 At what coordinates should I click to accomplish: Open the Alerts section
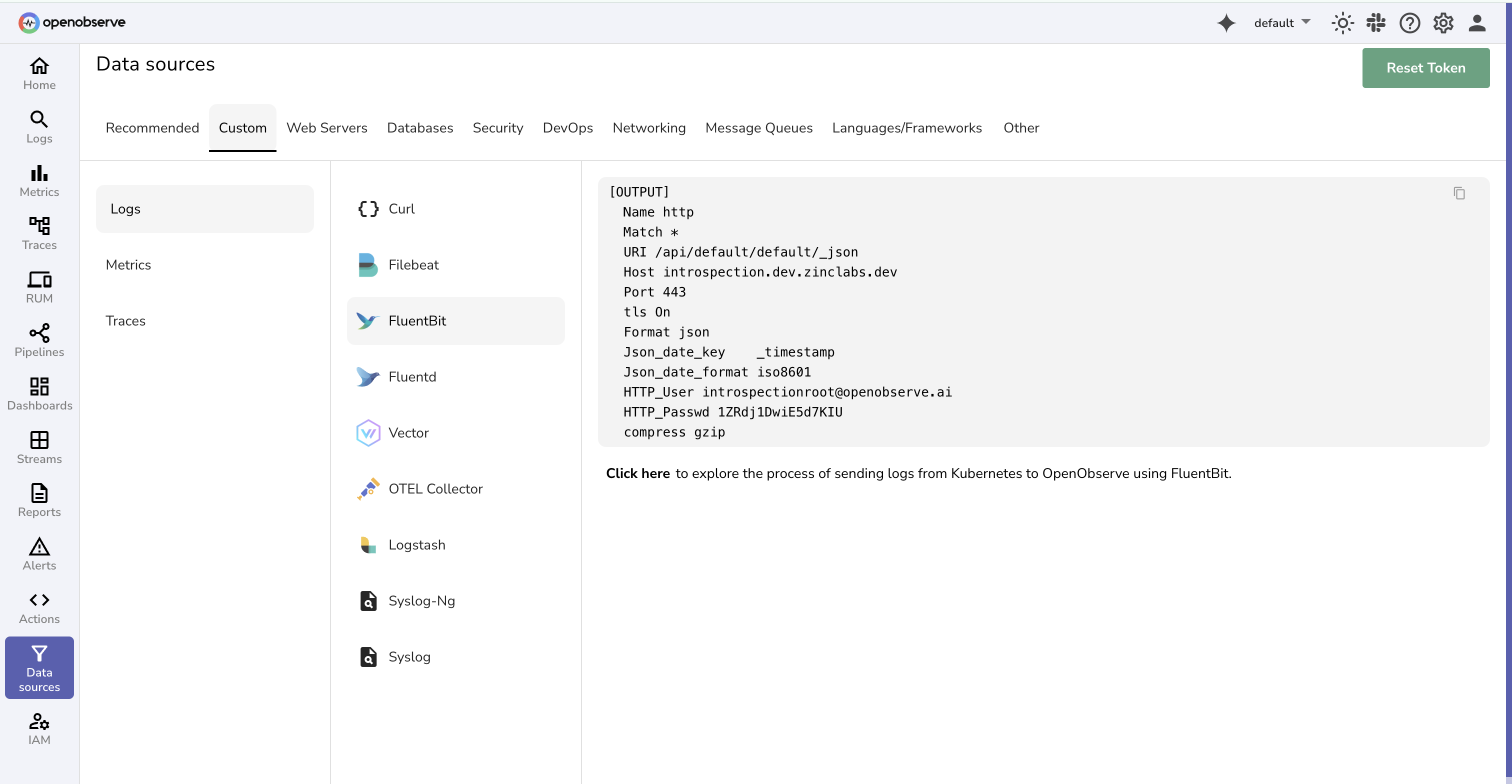[x=38, y=554]
